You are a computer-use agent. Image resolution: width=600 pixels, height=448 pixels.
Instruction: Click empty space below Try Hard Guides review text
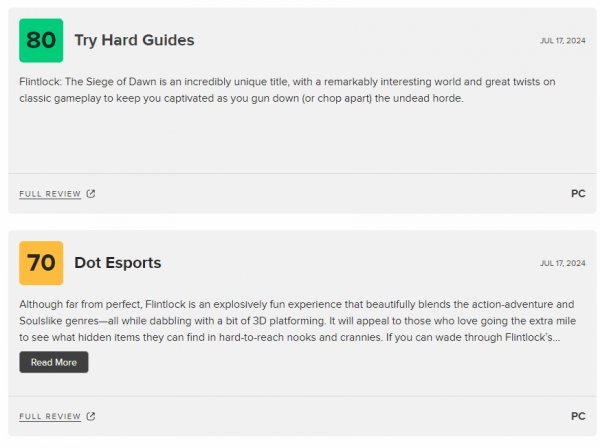click(300, 138)
